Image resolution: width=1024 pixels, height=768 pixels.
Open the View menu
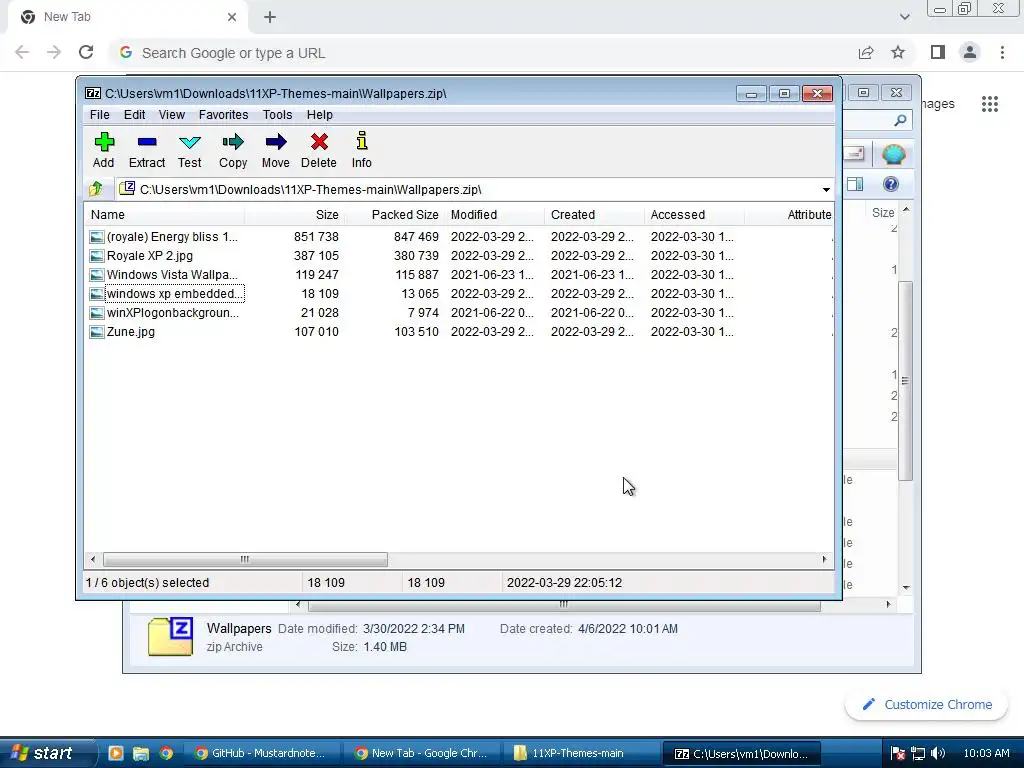click(172, 115)
